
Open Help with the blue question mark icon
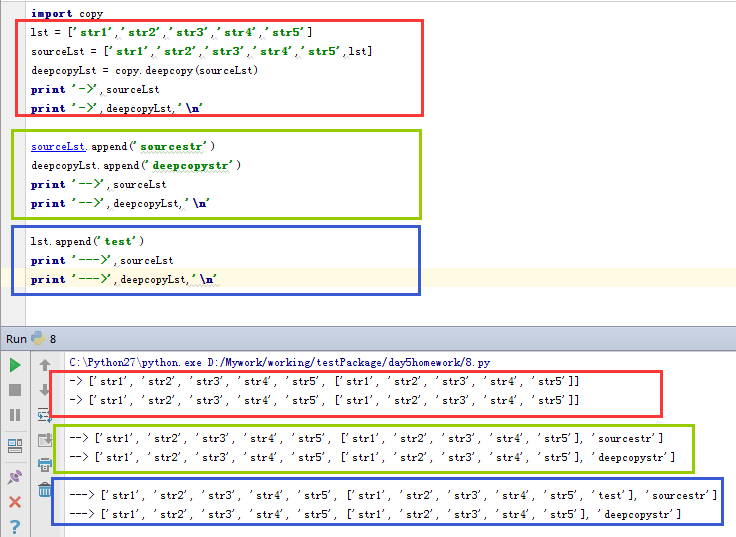(15, 527)
